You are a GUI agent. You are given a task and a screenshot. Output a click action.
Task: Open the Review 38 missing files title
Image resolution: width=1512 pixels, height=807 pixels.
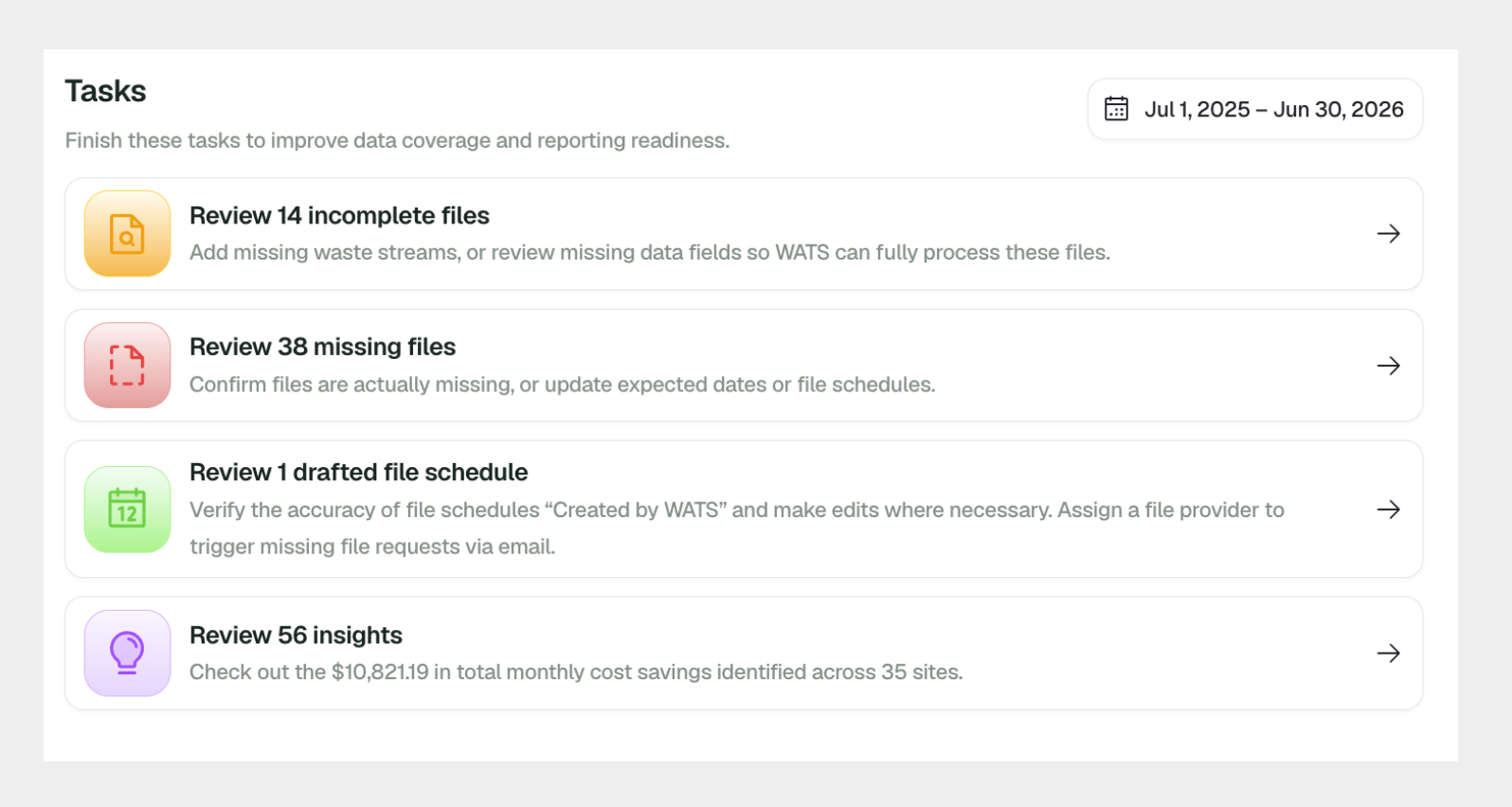[x=322, y=347]
